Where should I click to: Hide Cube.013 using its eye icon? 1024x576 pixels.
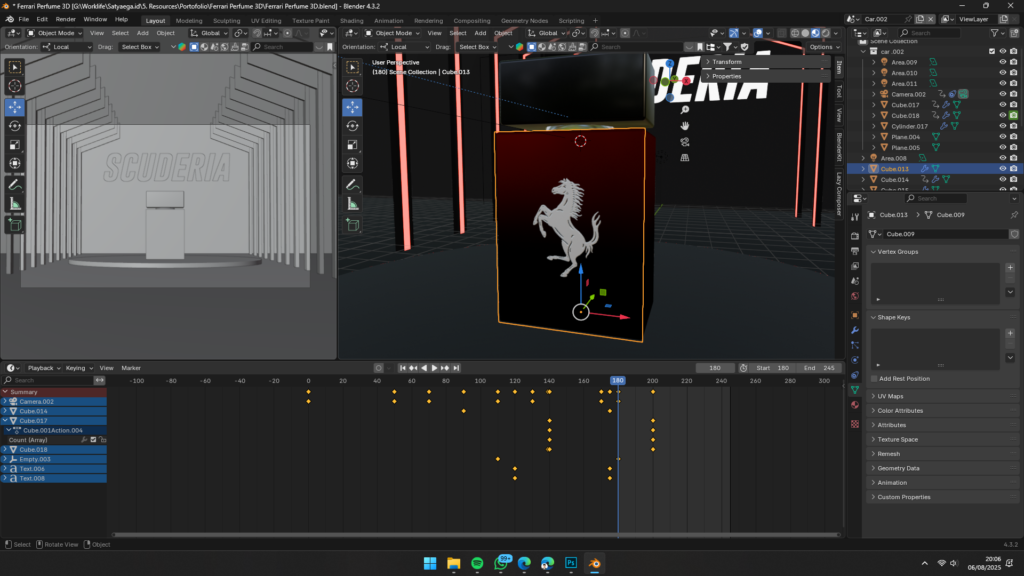pos(1003,169)
